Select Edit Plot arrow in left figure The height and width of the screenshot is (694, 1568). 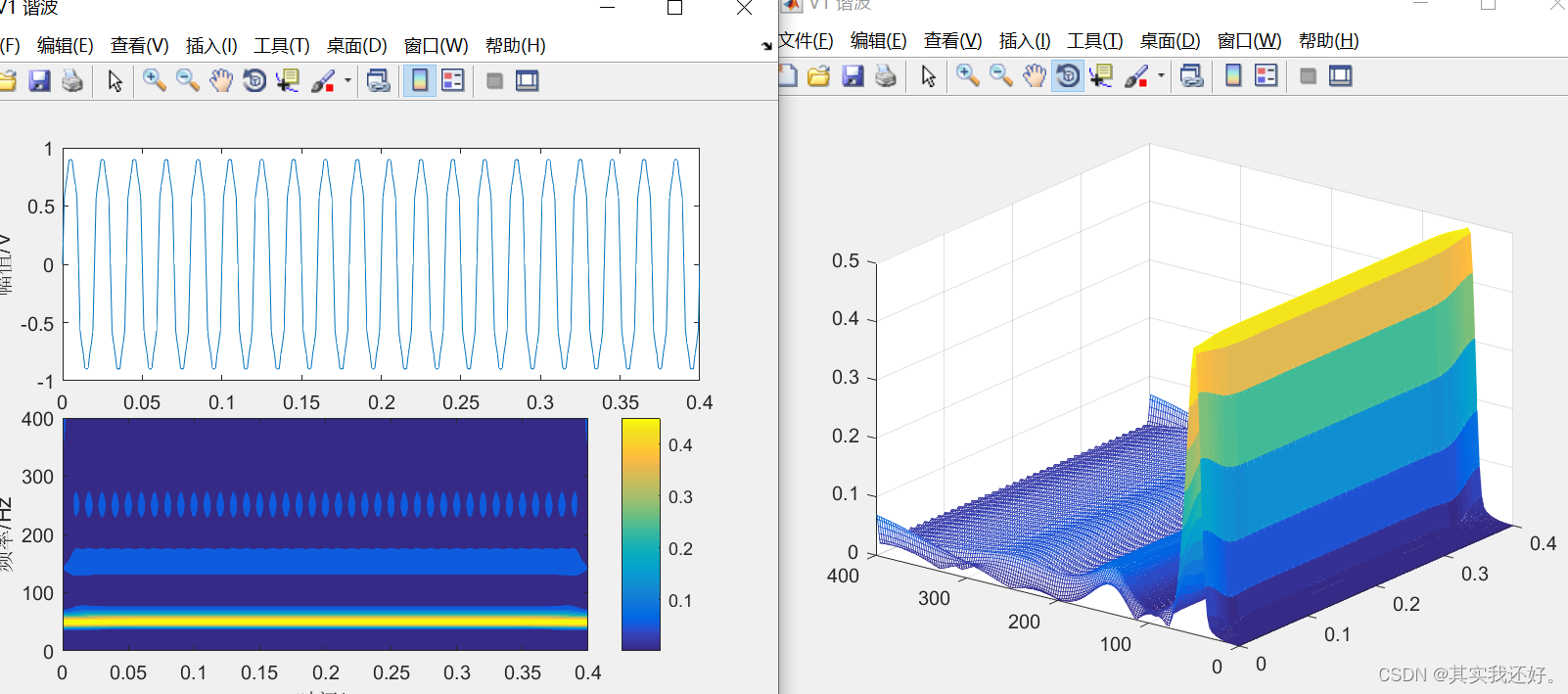point(115,81)
